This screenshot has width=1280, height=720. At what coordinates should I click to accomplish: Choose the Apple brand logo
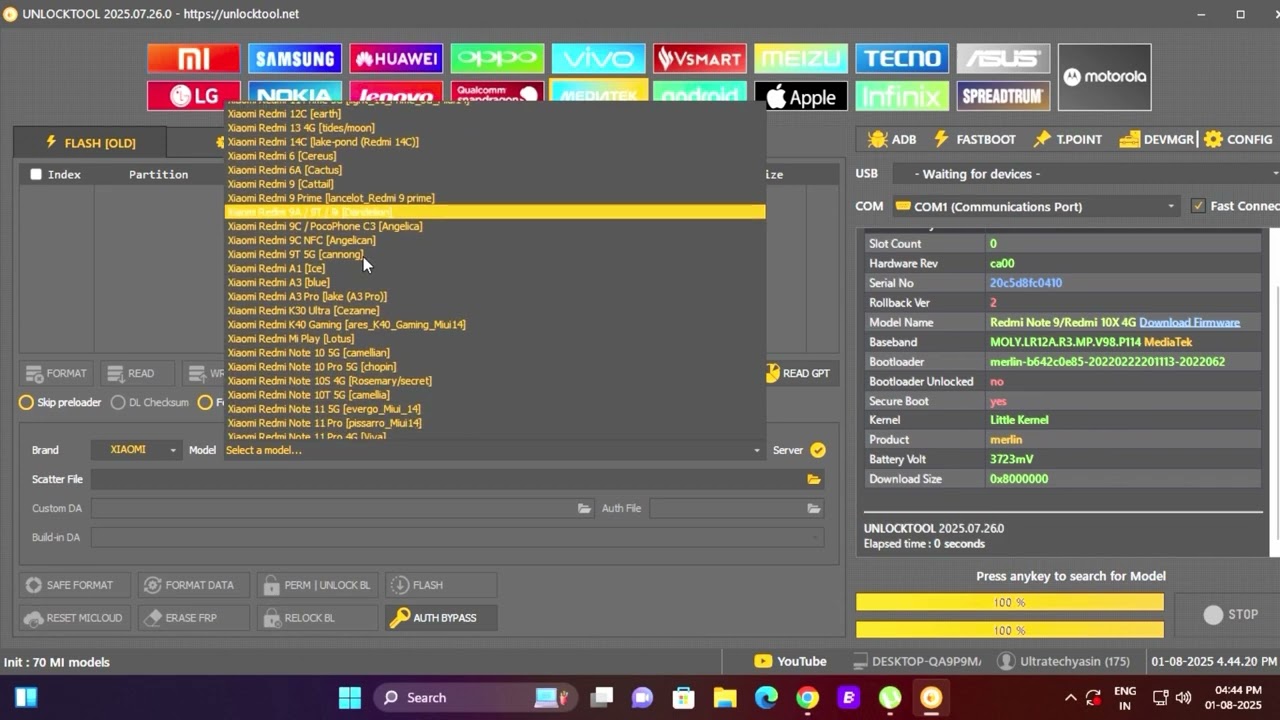(801, 96)
